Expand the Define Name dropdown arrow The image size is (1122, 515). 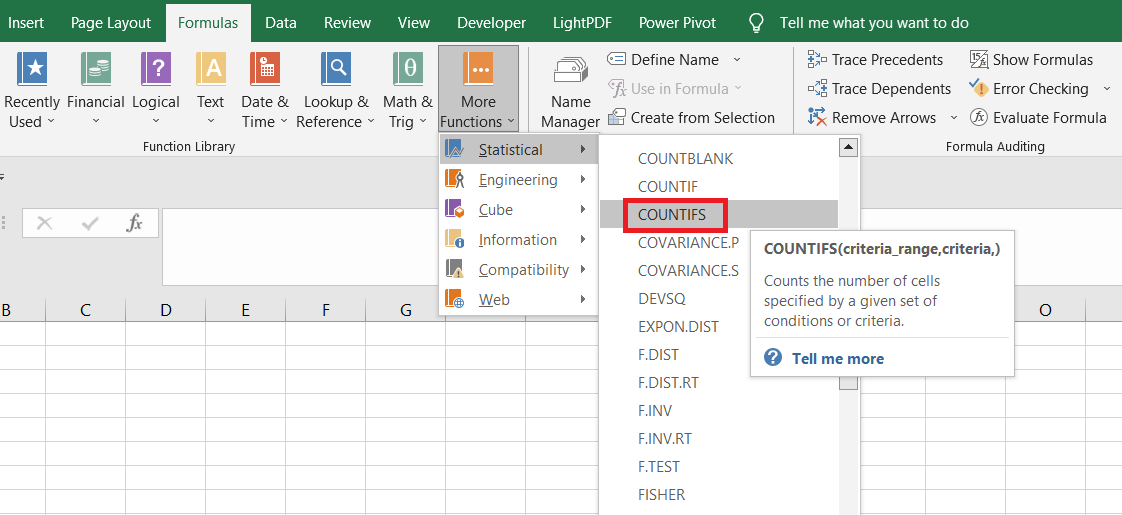pos(737,60)
